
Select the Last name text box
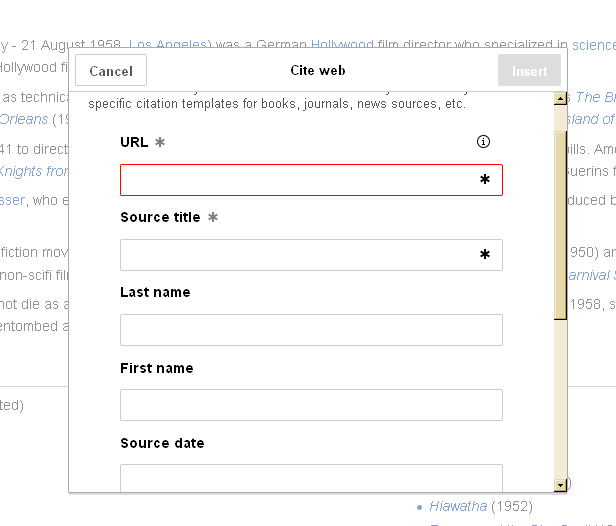pos(311,330)
